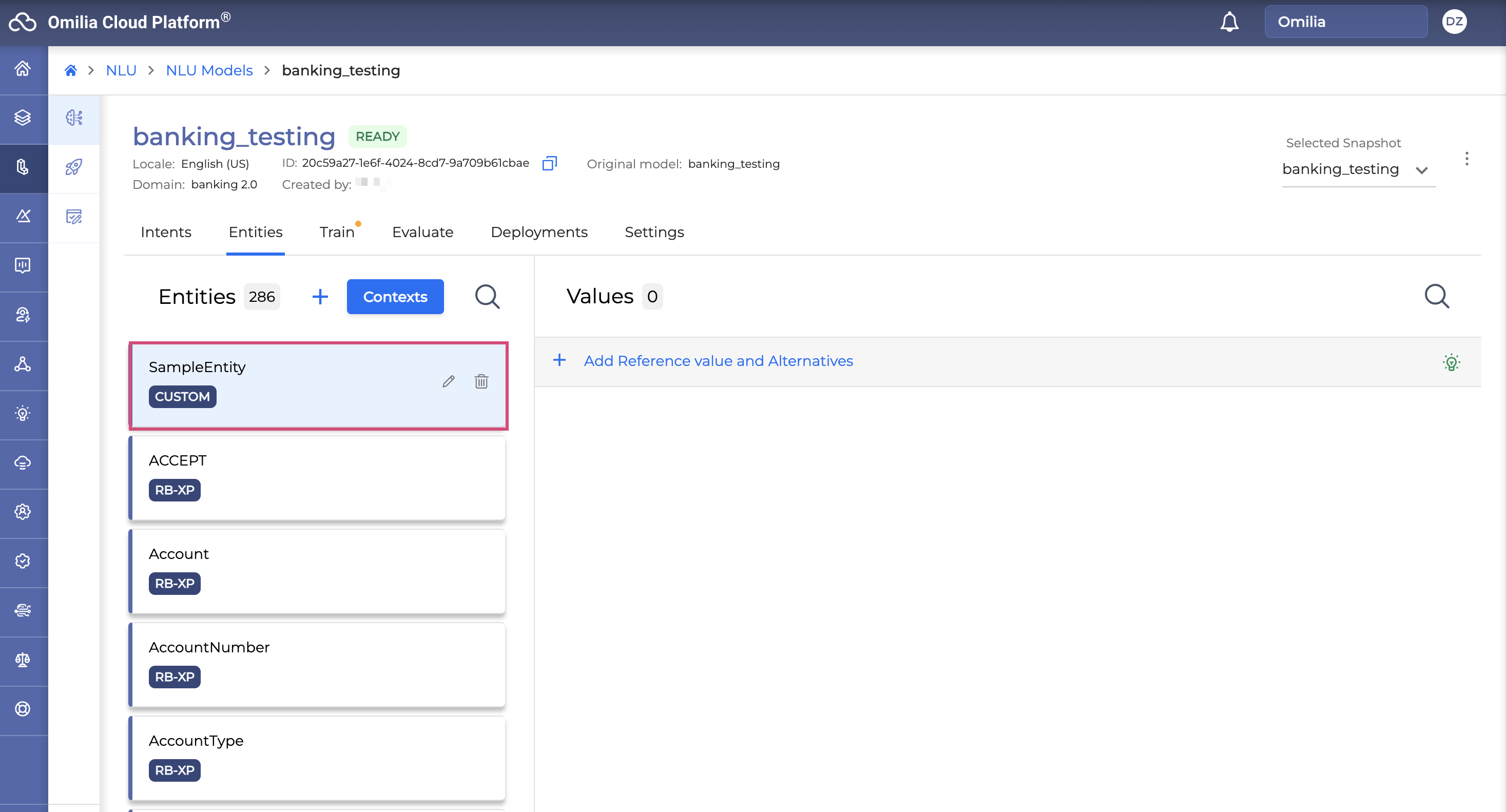The image size is (1506, 812).
Task: Open the three-dot more options menu
Action: pyautogui.click(x=1466, y=159)
